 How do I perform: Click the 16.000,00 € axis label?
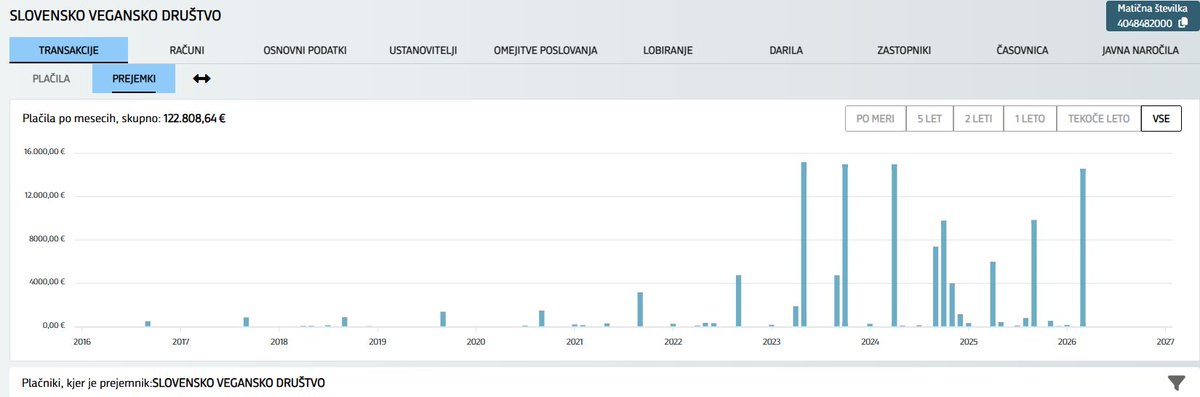[x=43, y=153]
